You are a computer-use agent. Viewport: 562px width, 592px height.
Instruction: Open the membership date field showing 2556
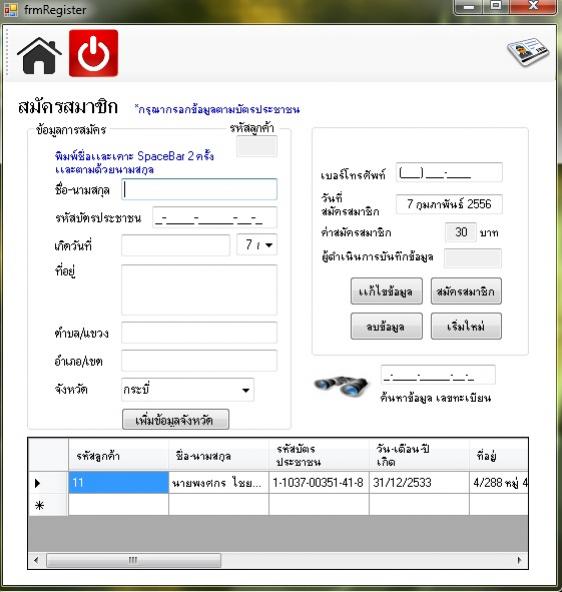pyautogui.click(x=449, y=204)
